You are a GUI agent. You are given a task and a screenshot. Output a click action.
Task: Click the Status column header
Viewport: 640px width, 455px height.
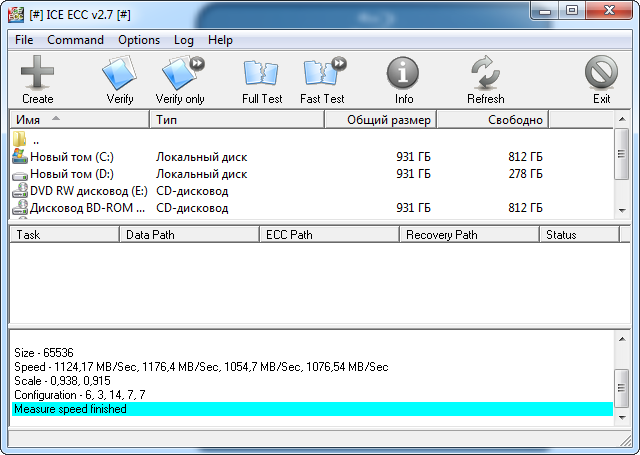pyautogui.click(x=579, y=235)
